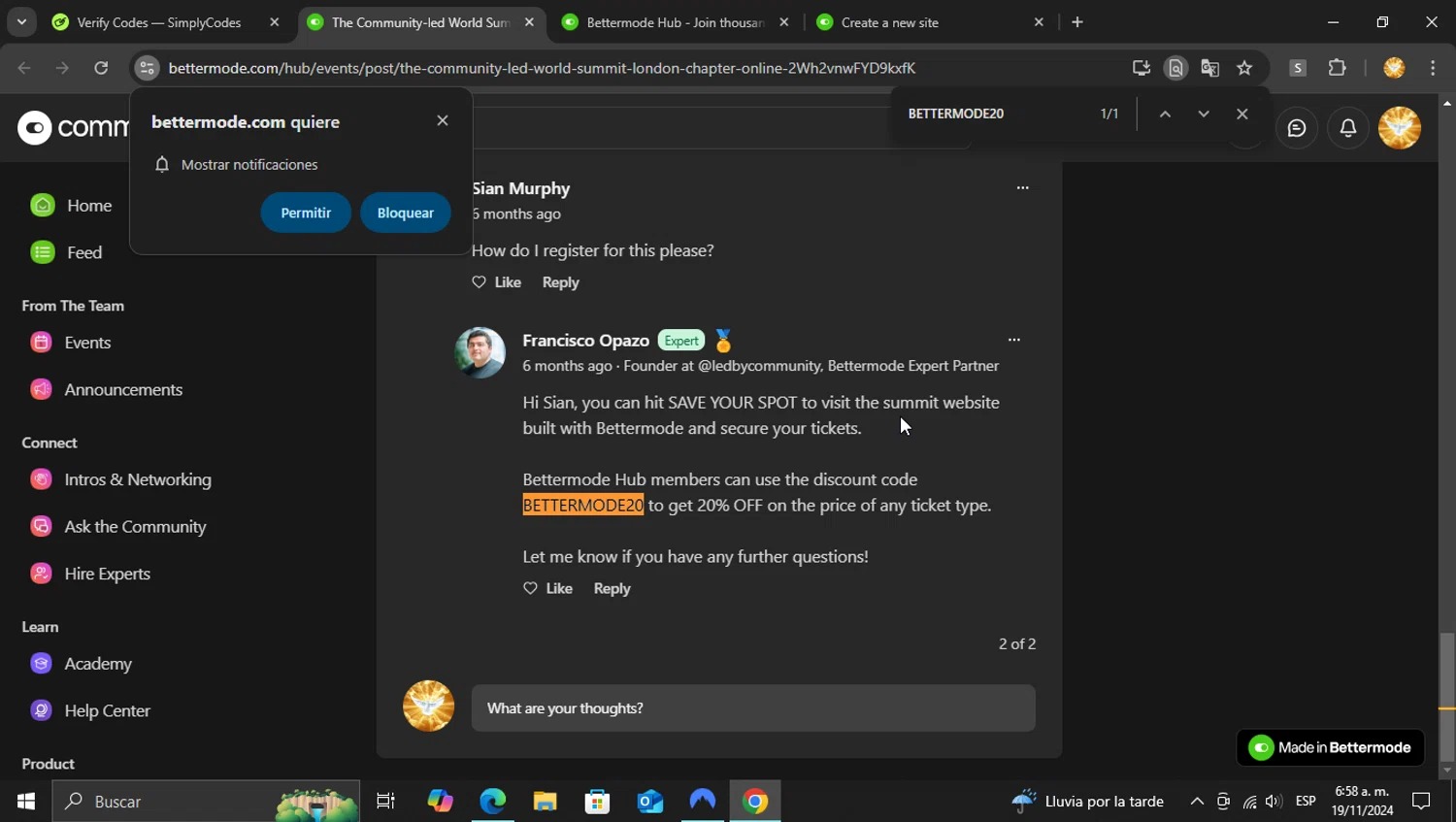Open the translate page icon

(x=1209, y=68)
